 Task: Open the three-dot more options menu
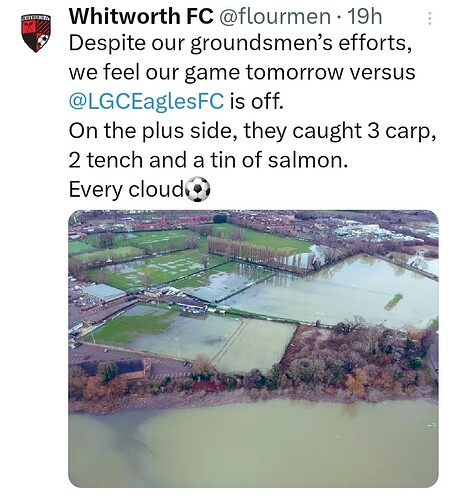(x=429, y=19)
